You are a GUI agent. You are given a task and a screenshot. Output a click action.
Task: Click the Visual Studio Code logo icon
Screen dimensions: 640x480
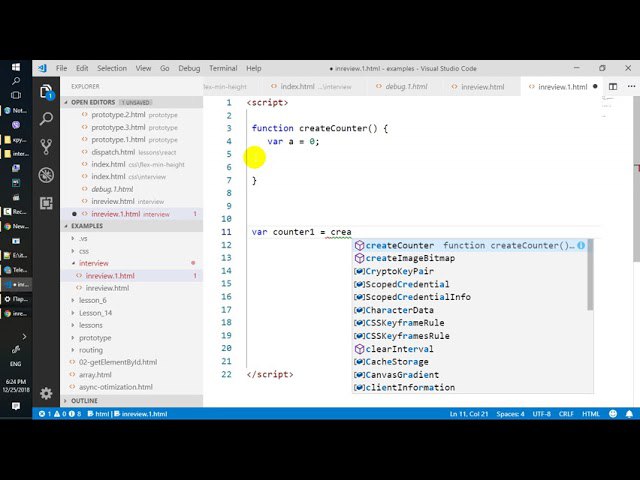pos(42,68)
